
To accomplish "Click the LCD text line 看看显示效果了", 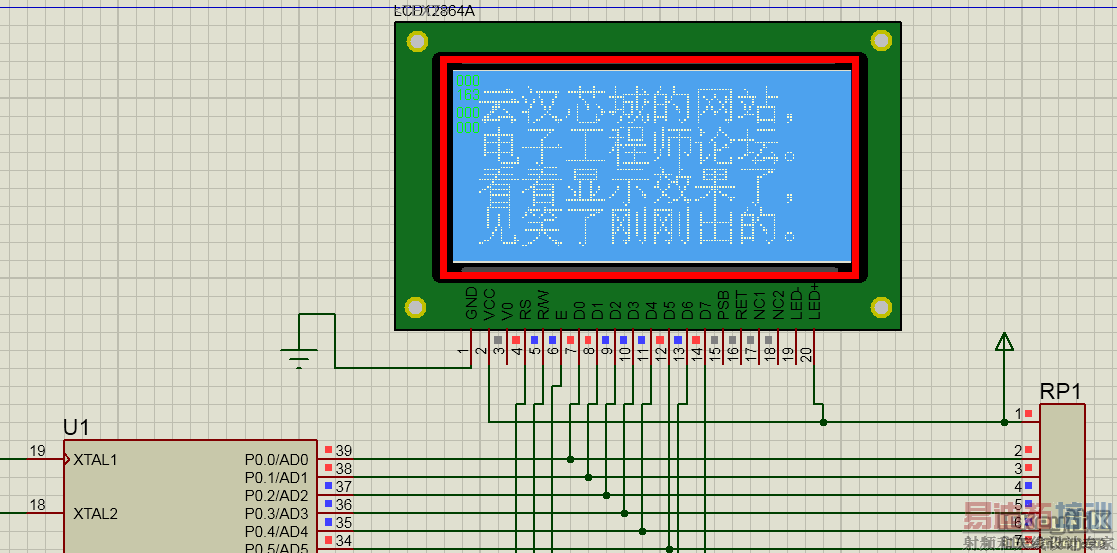I will [x=637, y=188].
